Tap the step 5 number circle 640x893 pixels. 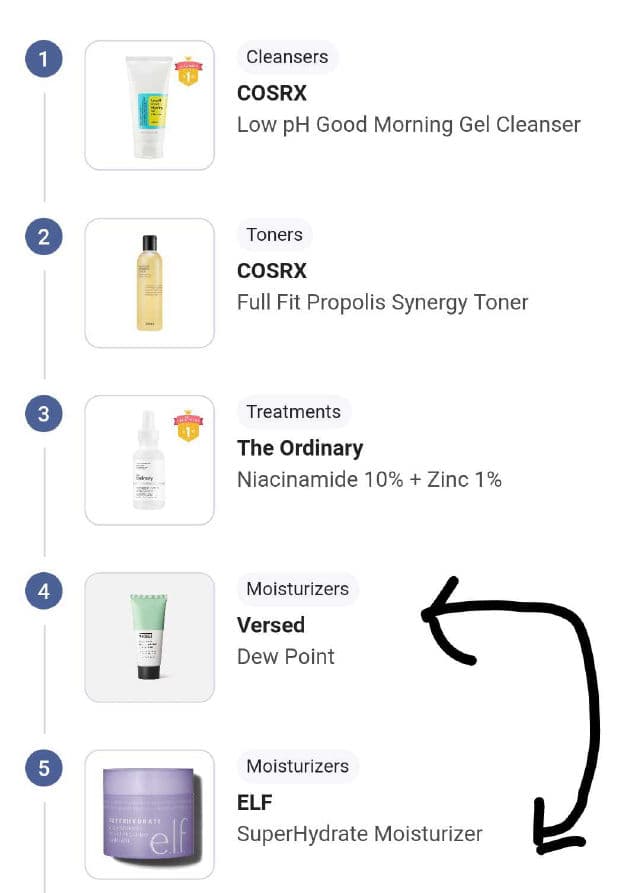pyautogui.click(x=43, y=768)
